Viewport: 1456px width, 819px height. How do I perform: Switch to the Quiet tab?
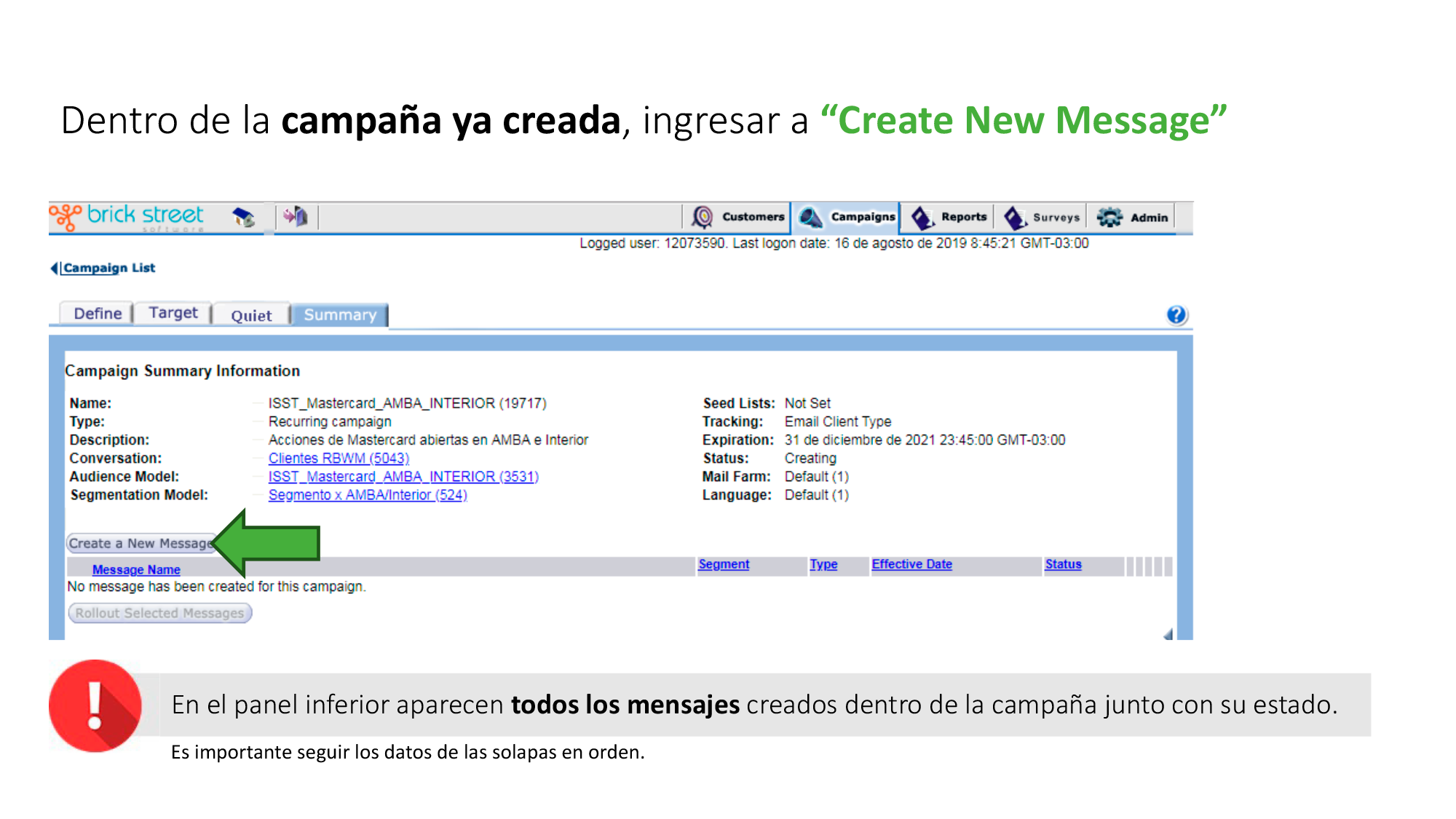click(251, 315)
